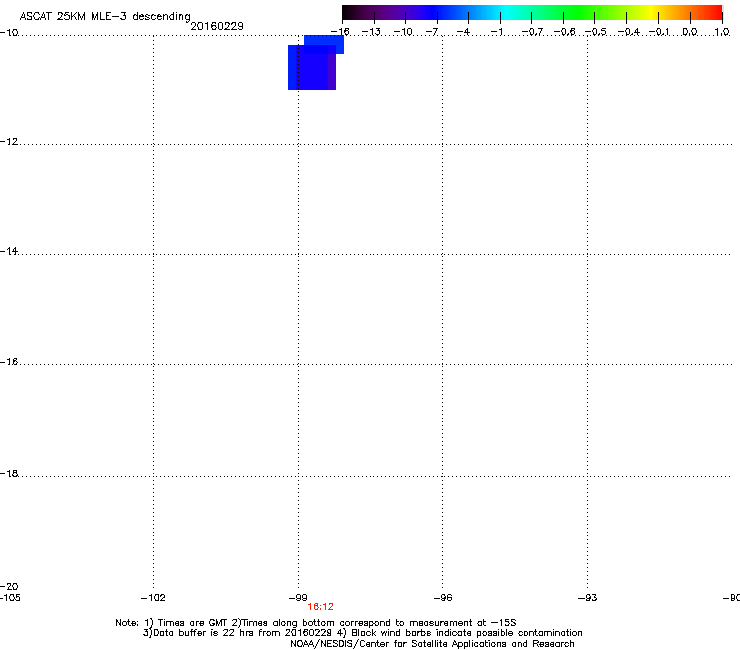Click the NOAA/NESDIS credit line

click(432, 644)
